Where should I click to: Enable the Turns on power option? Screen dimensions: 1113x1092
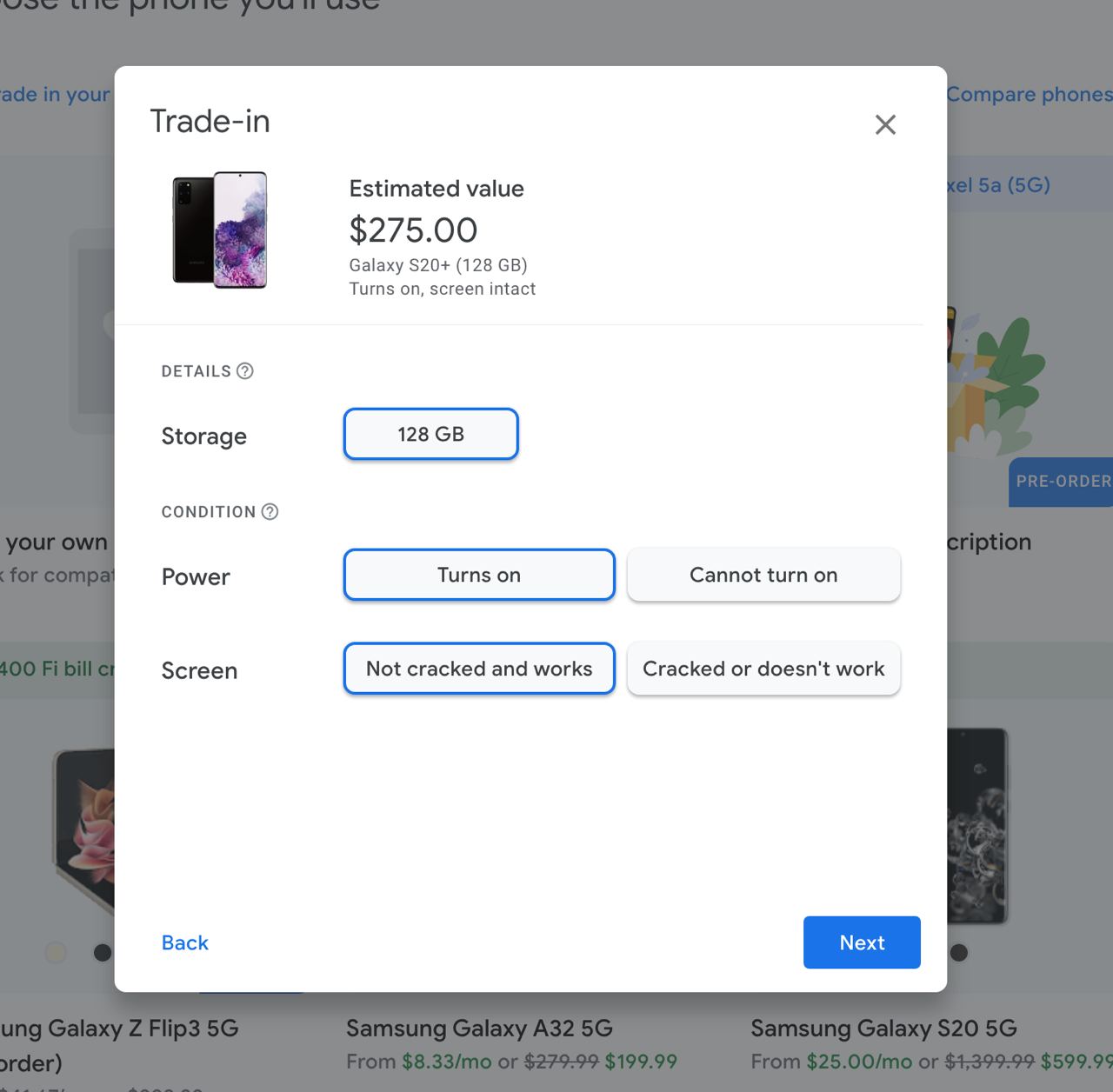coord(478,575)
